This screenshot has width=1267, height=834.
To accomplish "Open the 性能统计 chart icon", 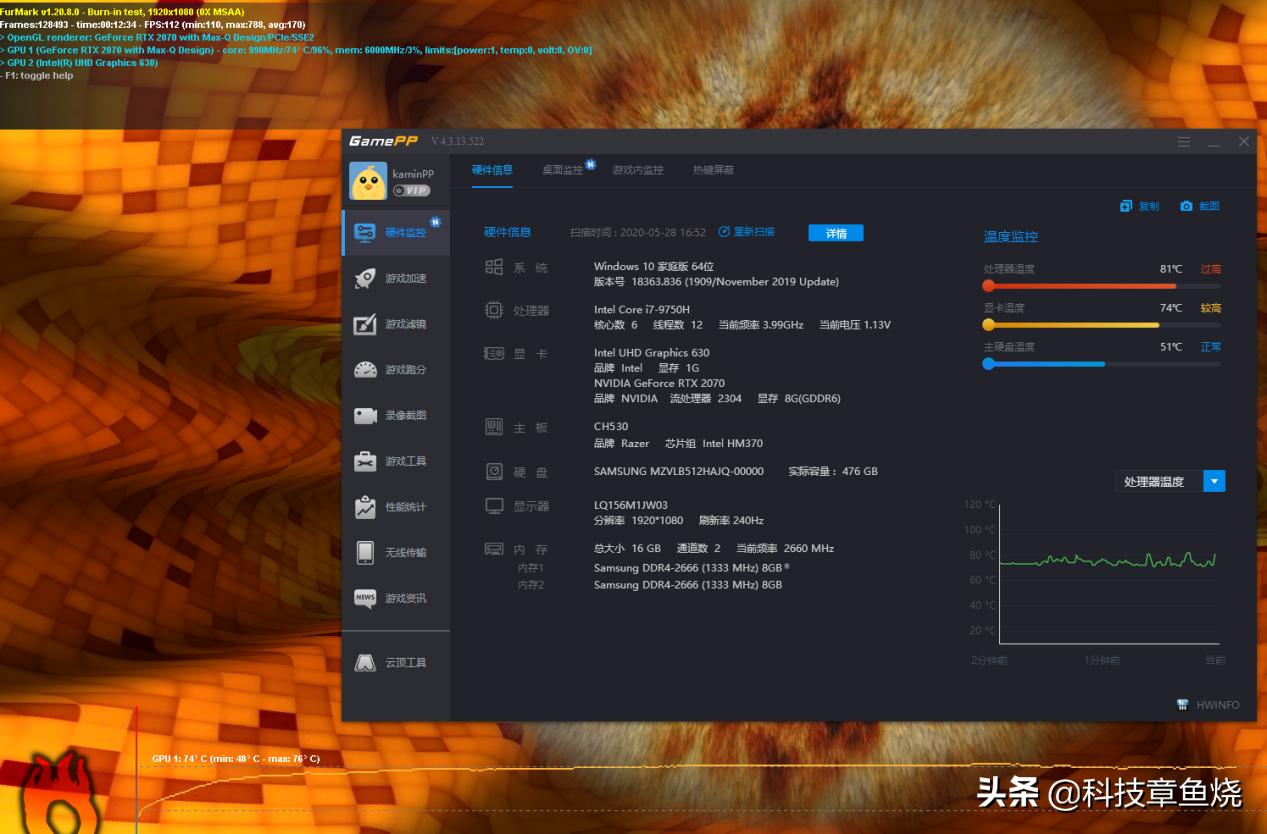I will click(365, 507).
